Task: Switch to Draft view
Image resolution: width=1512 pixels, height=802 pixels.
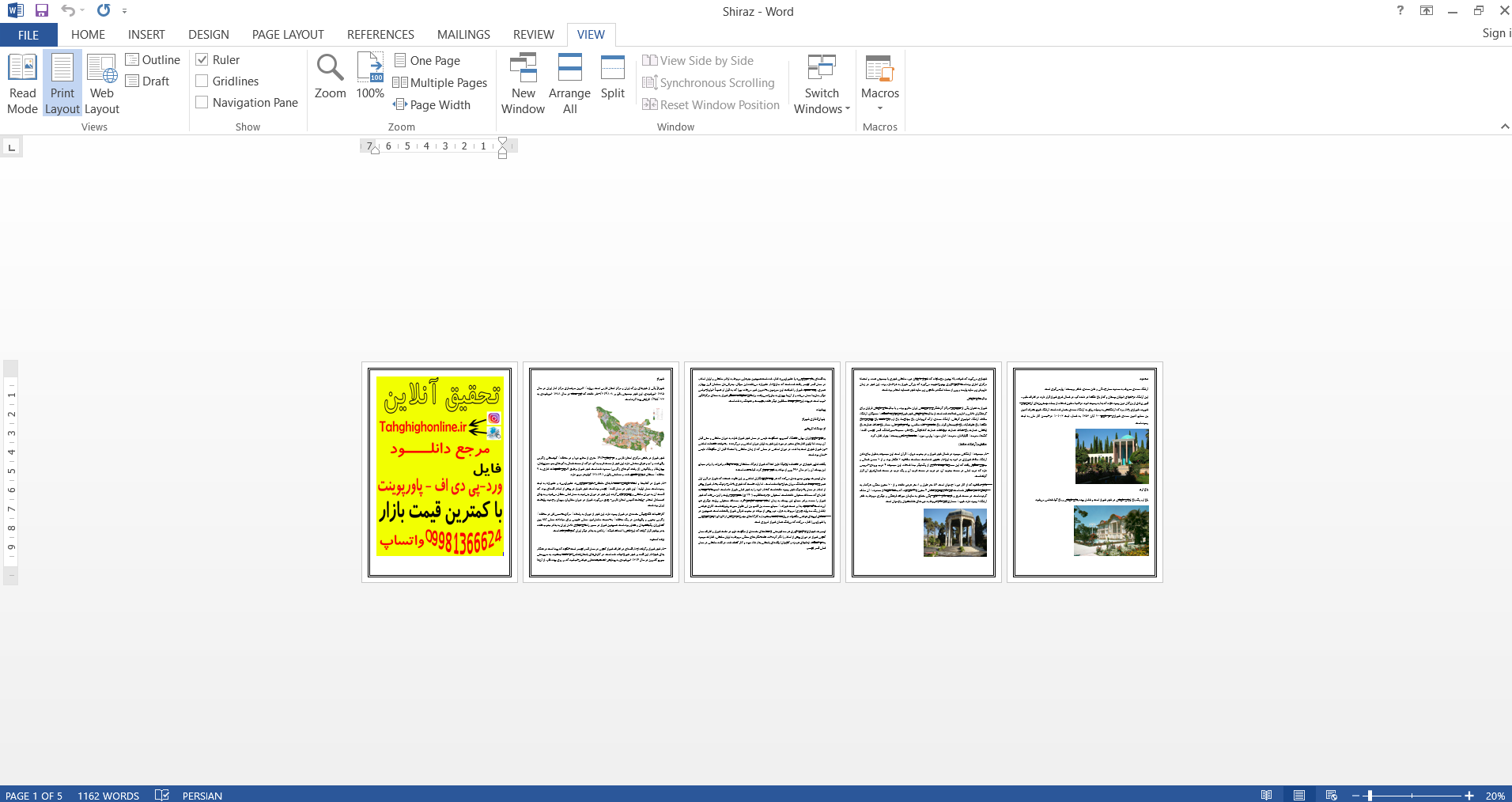Action: tap(148, 81)
